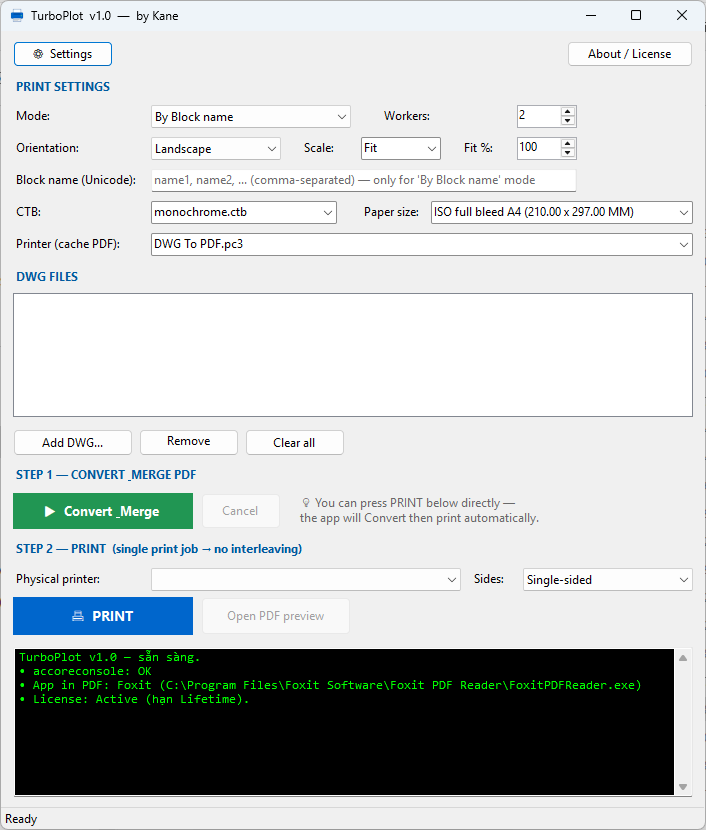Click the STEP 1 — CONVERT _MERGE PDF heading
This screenshot has height=830, width=706.
pyautogui.click(x=106, y=475)
